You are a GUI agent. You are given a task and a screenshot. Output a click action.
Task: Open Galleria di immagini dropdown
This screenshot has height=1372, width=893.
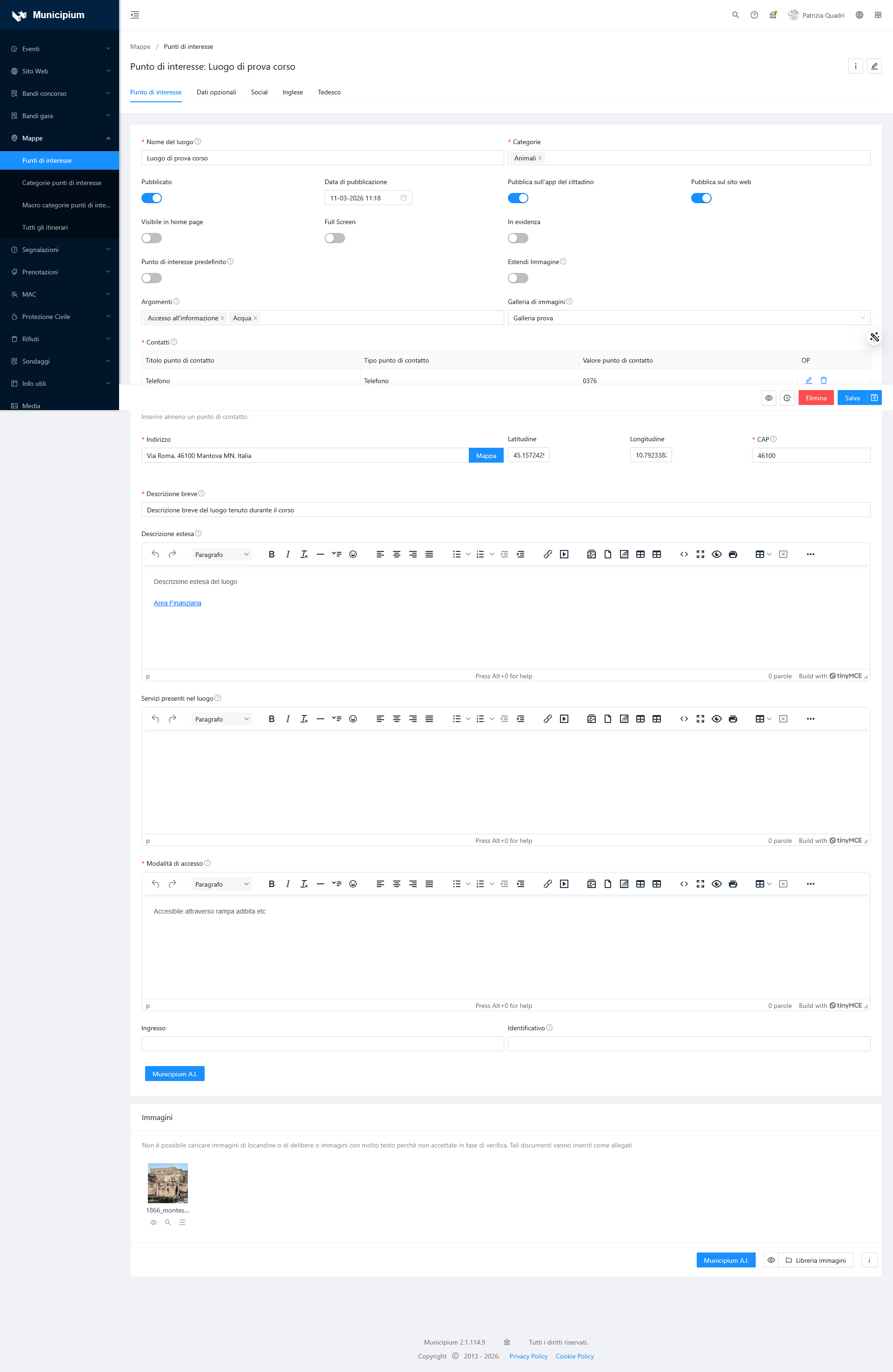[x=688, y=318]
